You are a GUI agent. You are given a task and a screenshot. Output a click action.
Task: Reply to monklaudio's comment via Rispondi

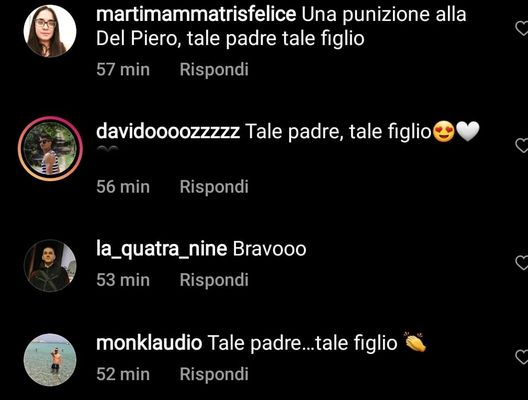(214, 374)
